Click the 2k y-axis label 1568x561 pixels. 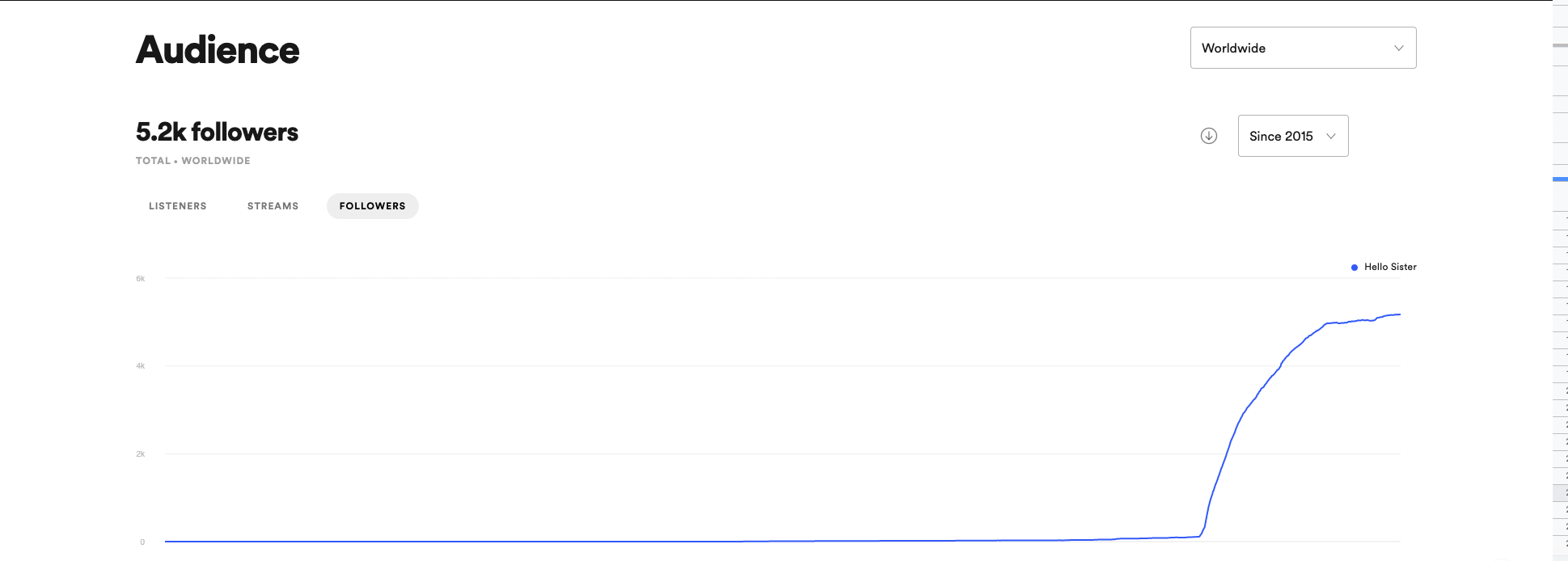[141, 454]
